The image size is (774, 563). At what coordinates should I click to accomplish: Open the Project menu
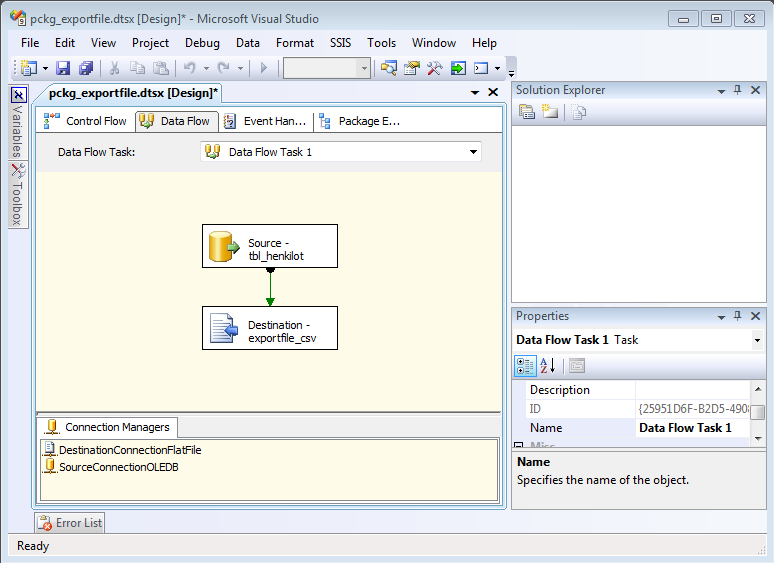tap(151, 43)
